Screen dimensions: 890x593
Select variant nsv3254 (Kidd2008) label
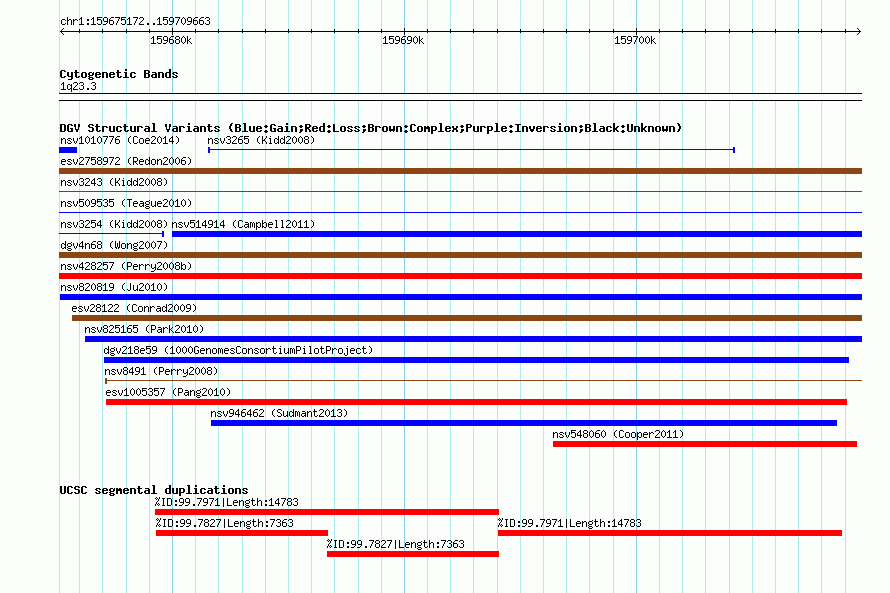click(x=114, y=224)
